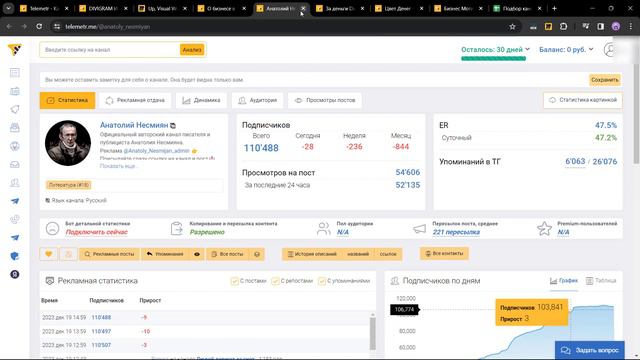
Task: Click the Статистика картинкой button
Action: point(583,100)
